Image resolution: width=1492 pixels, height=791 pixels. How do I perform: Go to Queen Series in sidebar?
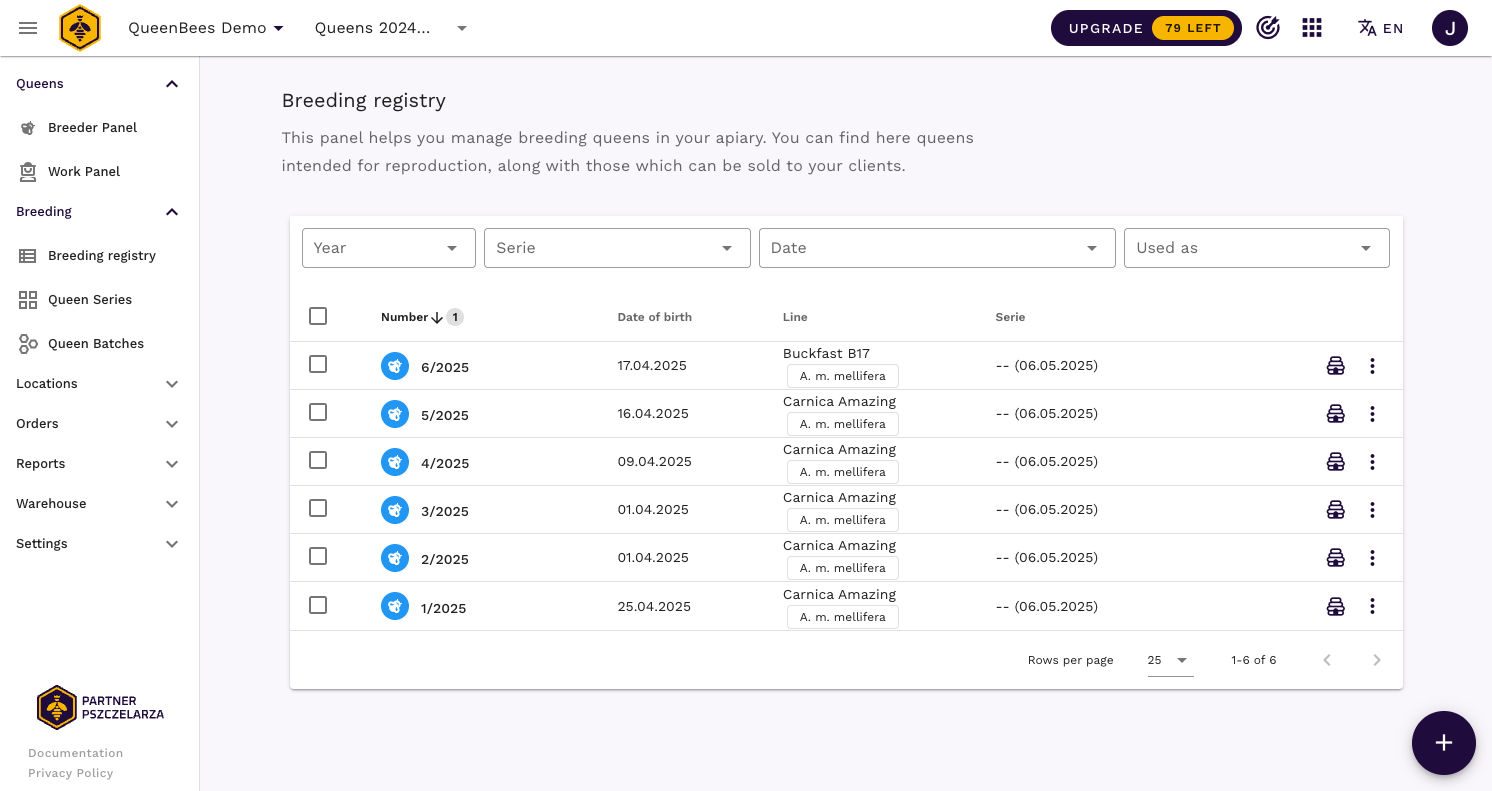coord(90,300)
